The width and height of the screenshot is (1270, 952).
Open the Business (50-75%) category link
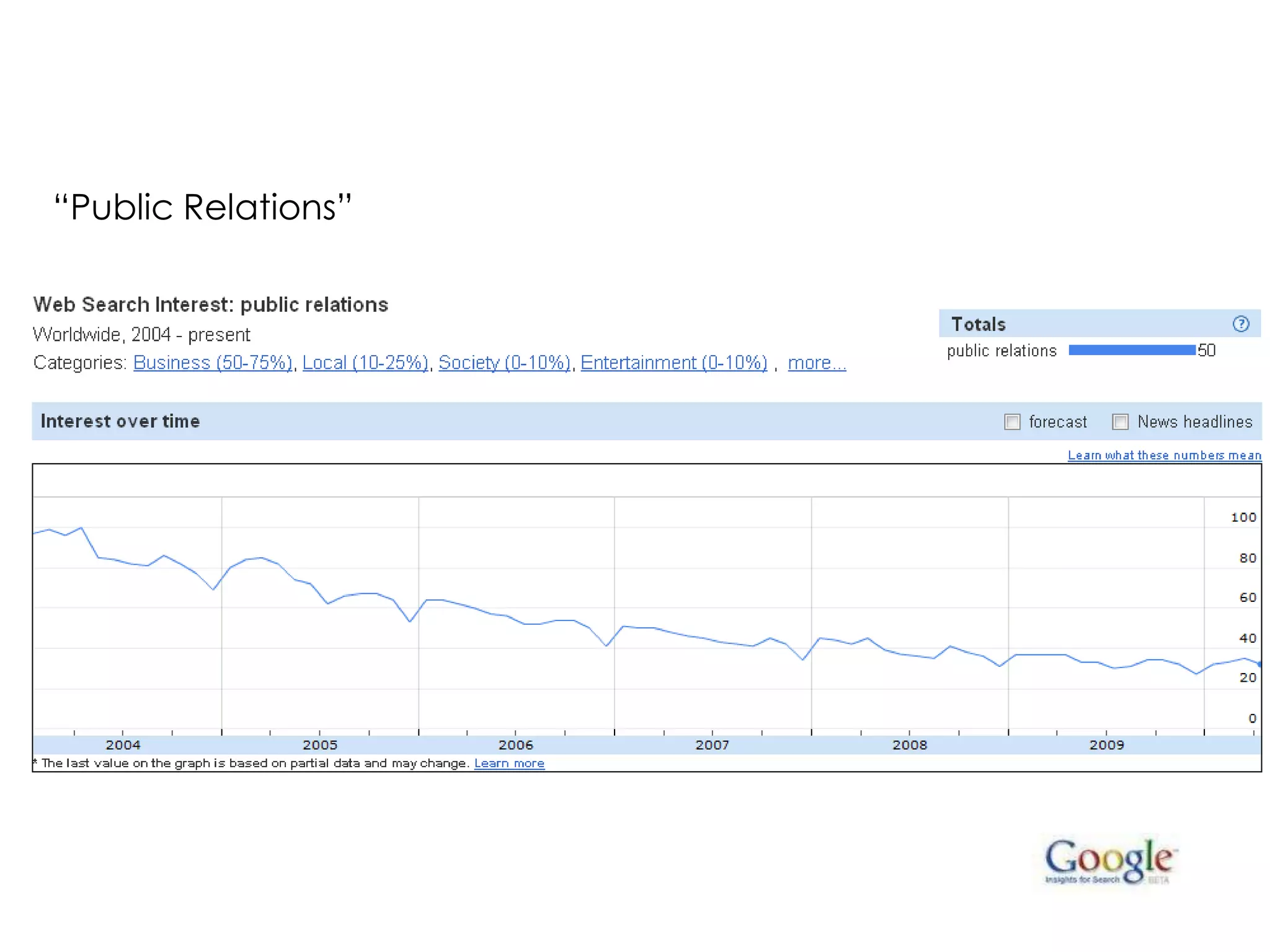[x=213, y=363]
